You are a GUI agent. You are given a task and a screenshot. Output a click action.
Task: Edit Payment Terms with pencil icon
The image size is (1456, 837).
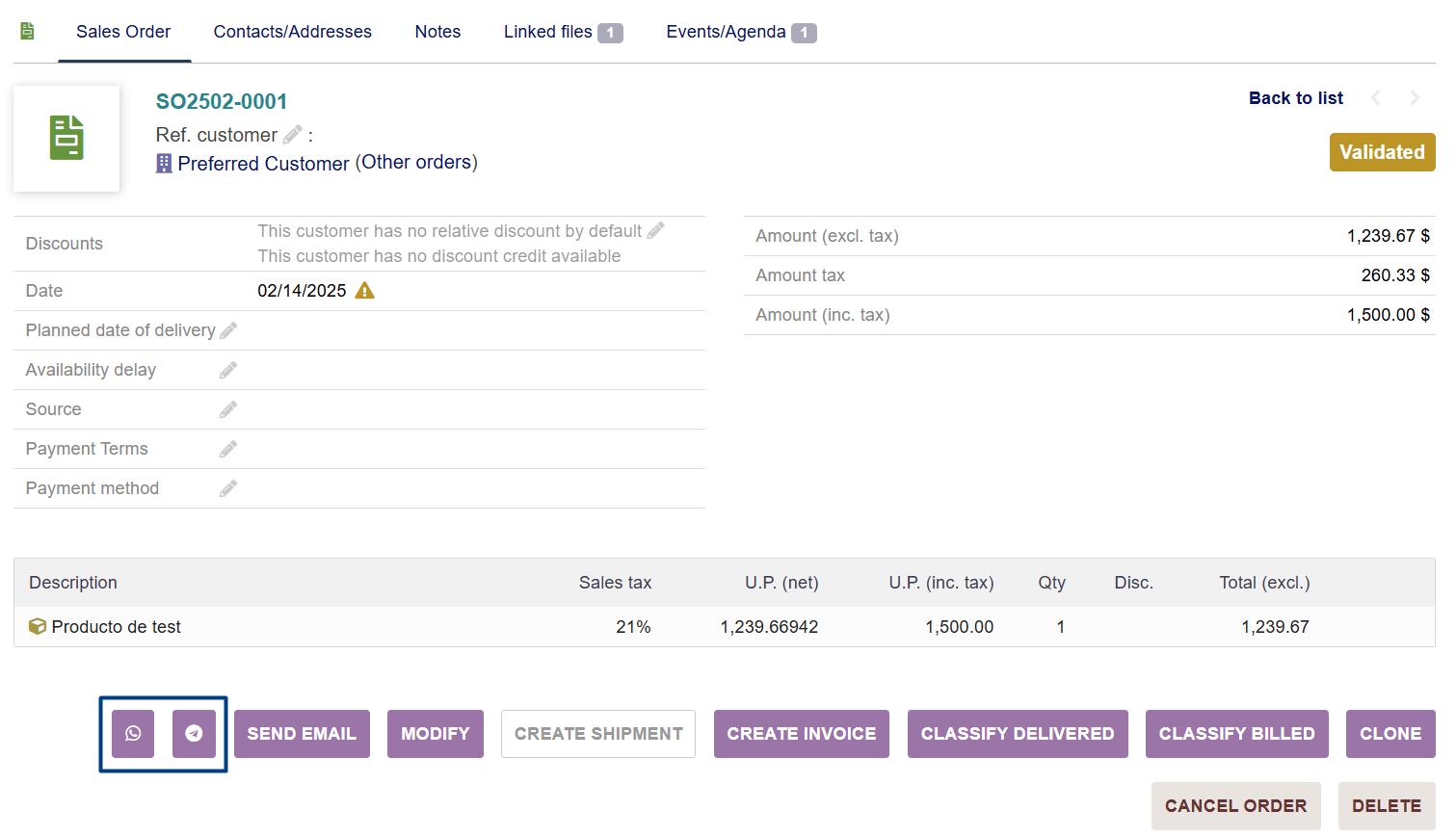pos(228,449)
